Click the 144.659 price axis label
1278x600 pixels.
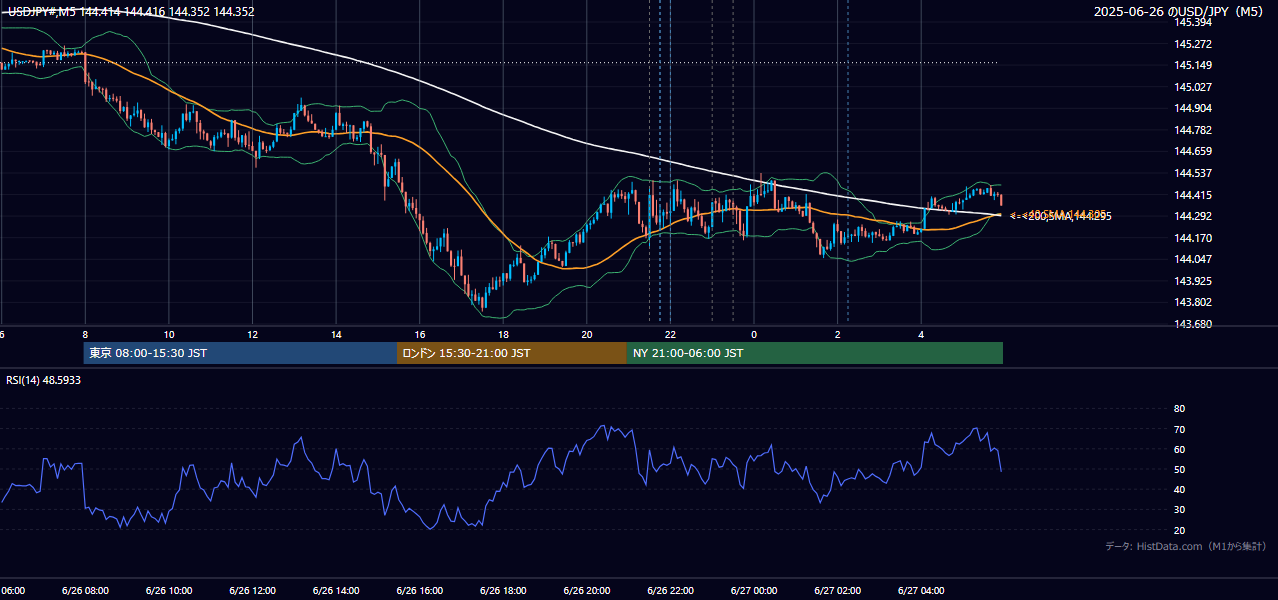click(x=1193, y=151)
